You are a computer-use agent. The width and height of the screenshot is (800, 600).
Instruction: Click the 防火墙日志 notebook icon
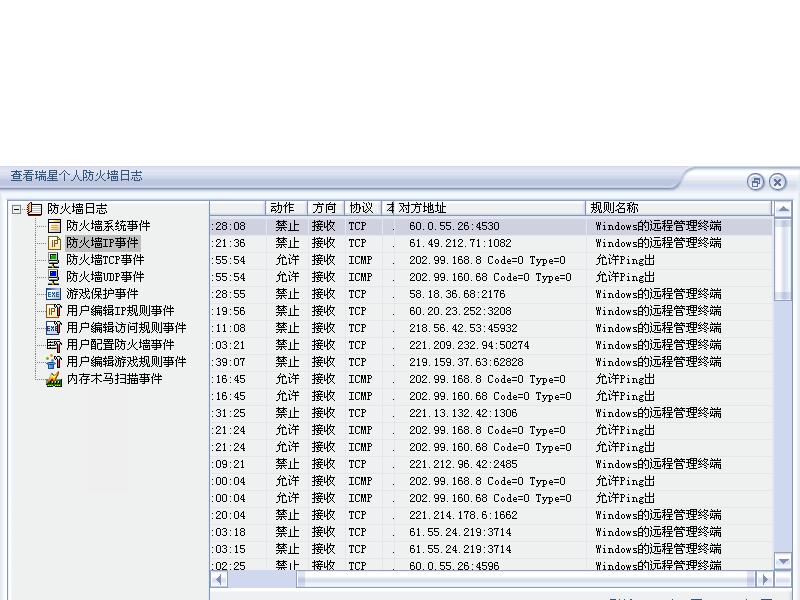tap(34, 209)
